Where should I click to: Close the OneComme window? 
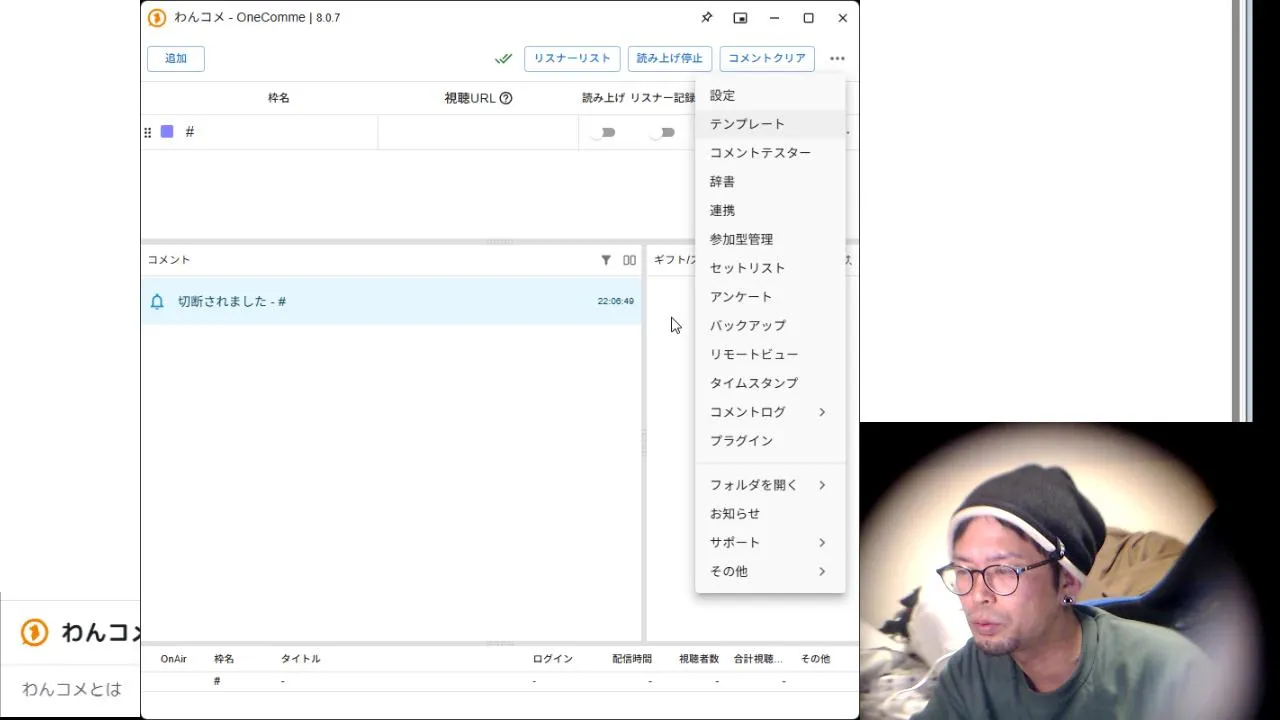click(842, 18)
